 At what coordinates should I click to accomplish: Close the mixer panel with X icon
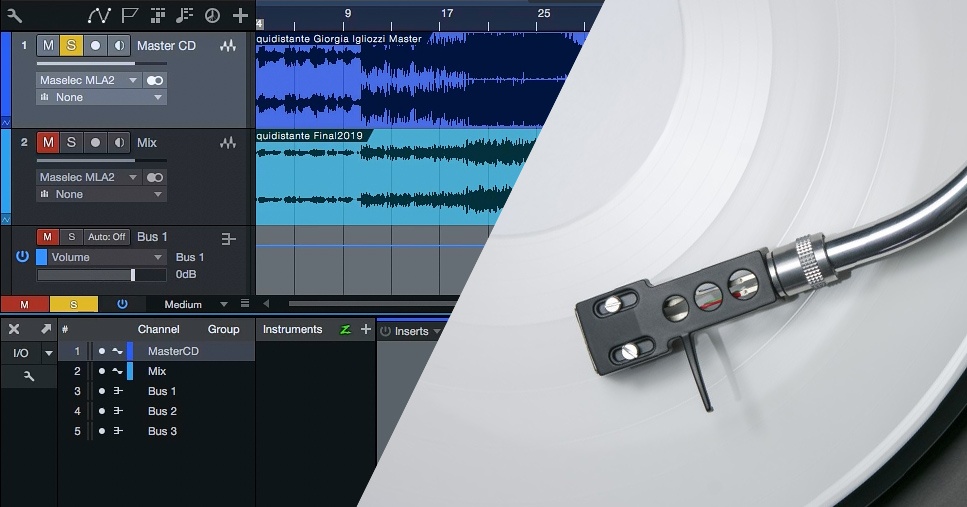[x=14, y=329]
